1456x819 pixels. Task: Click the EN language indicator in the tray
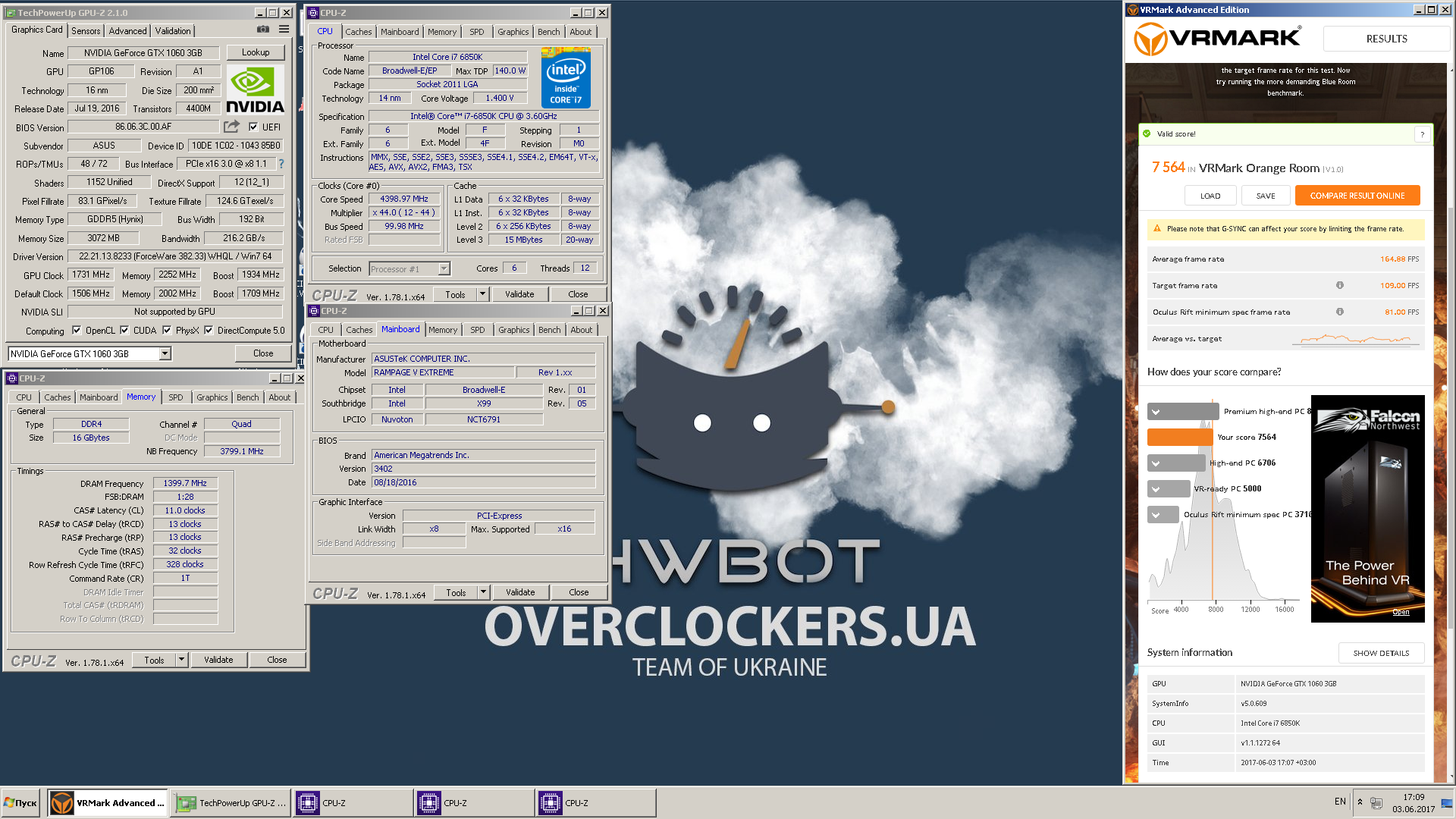(1340, 802)
